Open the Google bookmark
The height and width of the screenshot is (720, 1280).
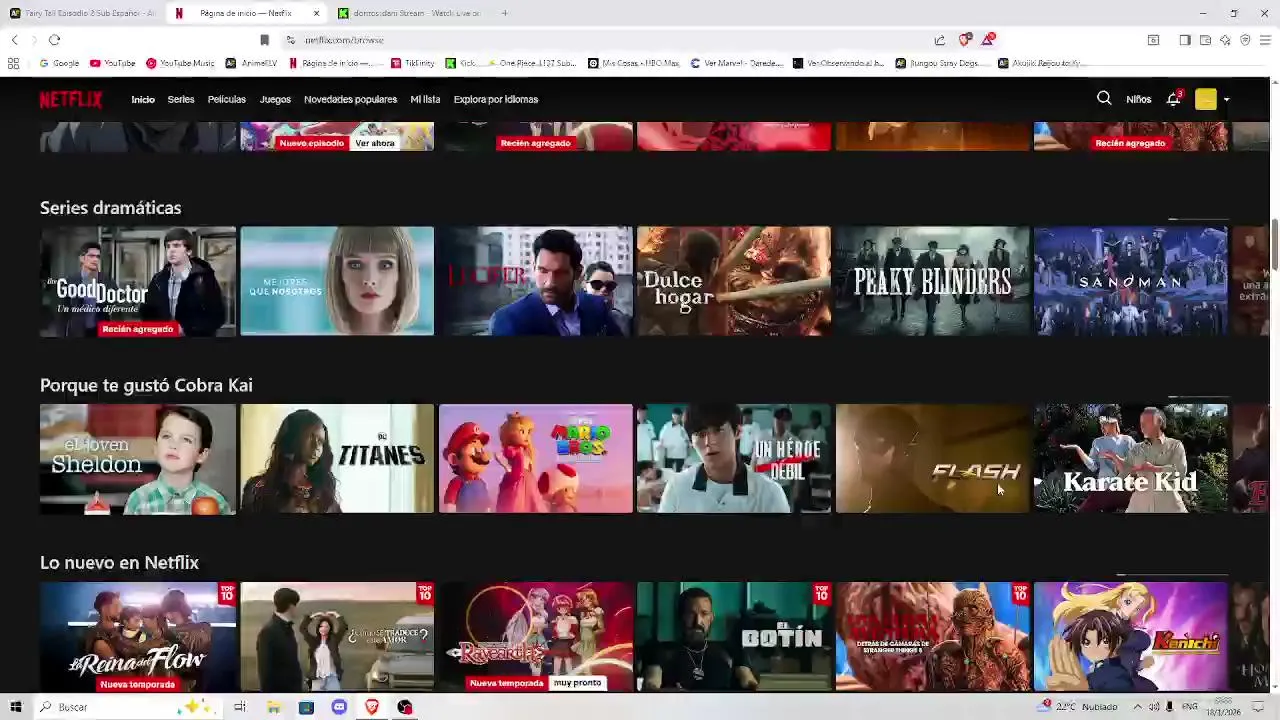(59, 63)
